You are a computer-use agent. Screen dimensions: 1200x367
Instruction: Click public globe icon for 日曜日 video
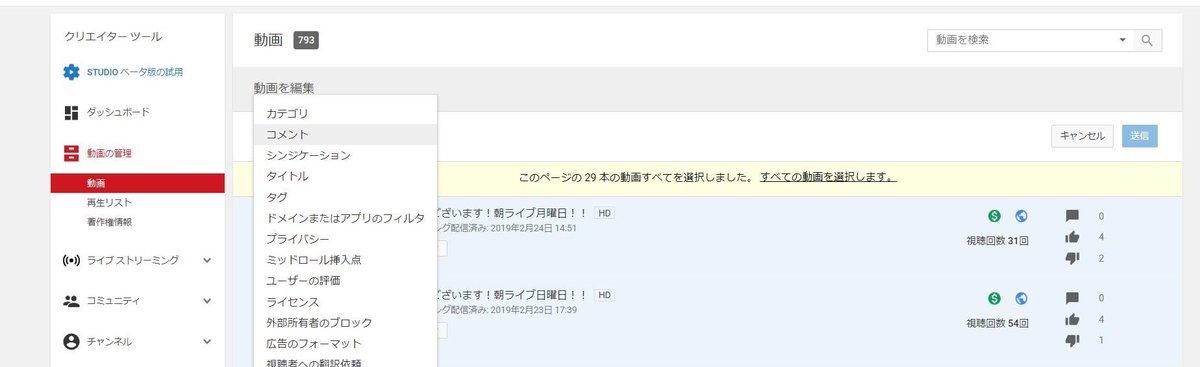1021,298
